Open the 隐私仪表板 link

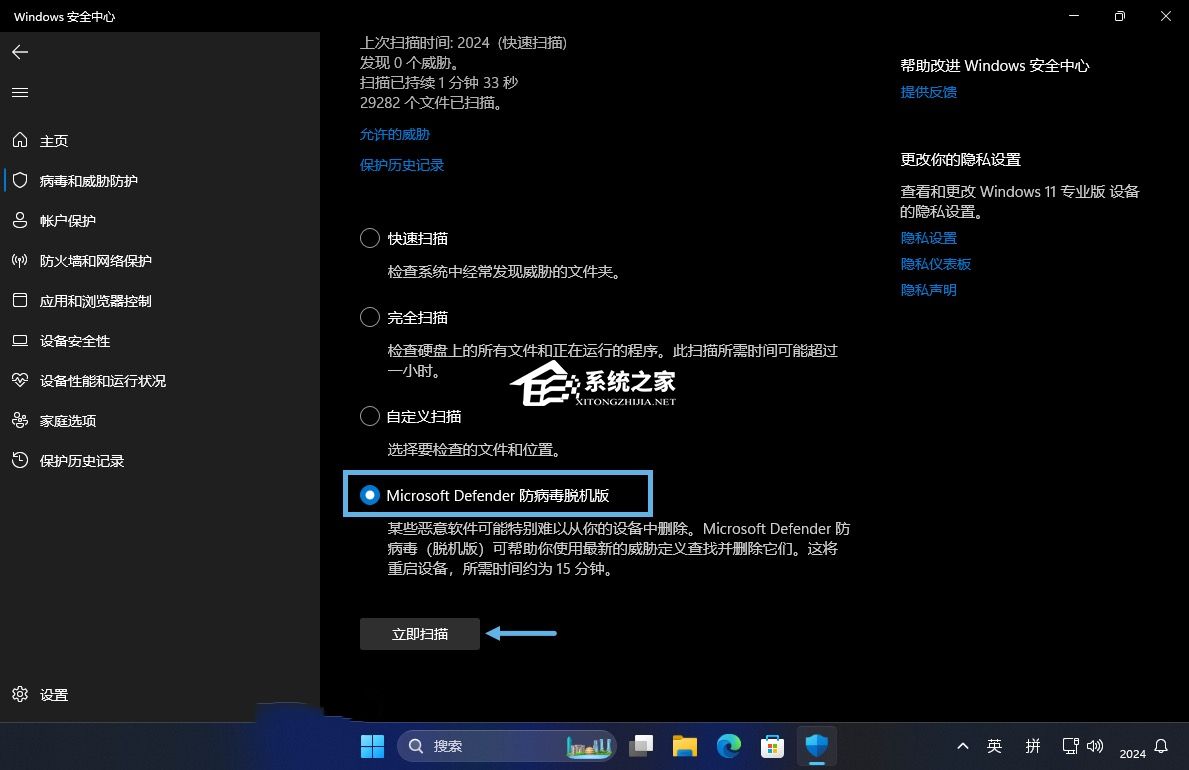pyautogui.click(x=935, y=264)
